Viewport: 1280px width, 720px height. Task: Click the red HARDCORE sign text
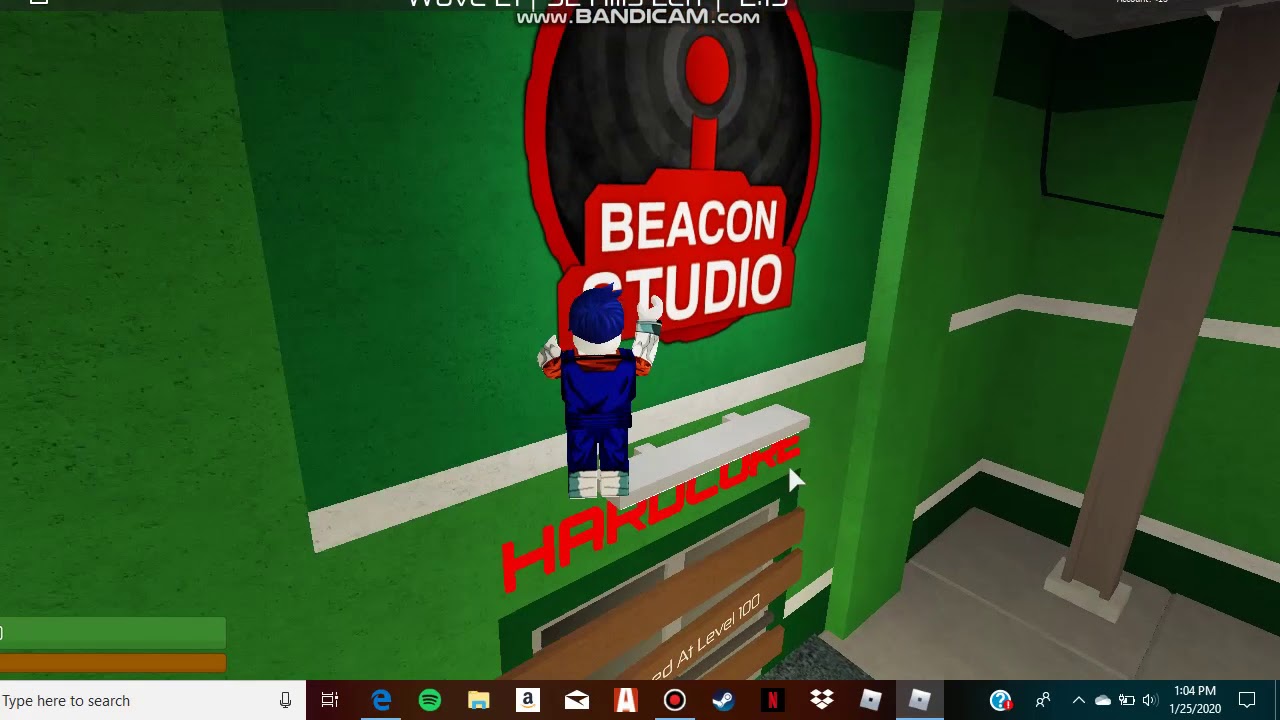[651, 514]
